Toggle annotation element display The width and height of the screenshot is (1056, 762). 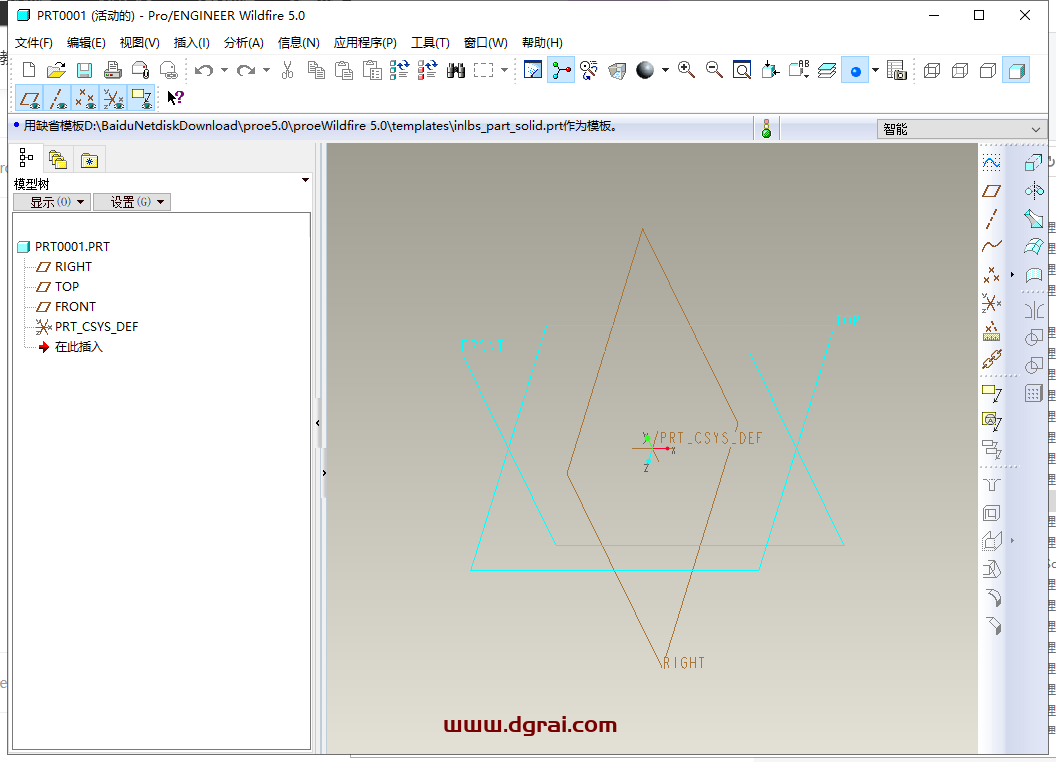click(x=141, y=98)
